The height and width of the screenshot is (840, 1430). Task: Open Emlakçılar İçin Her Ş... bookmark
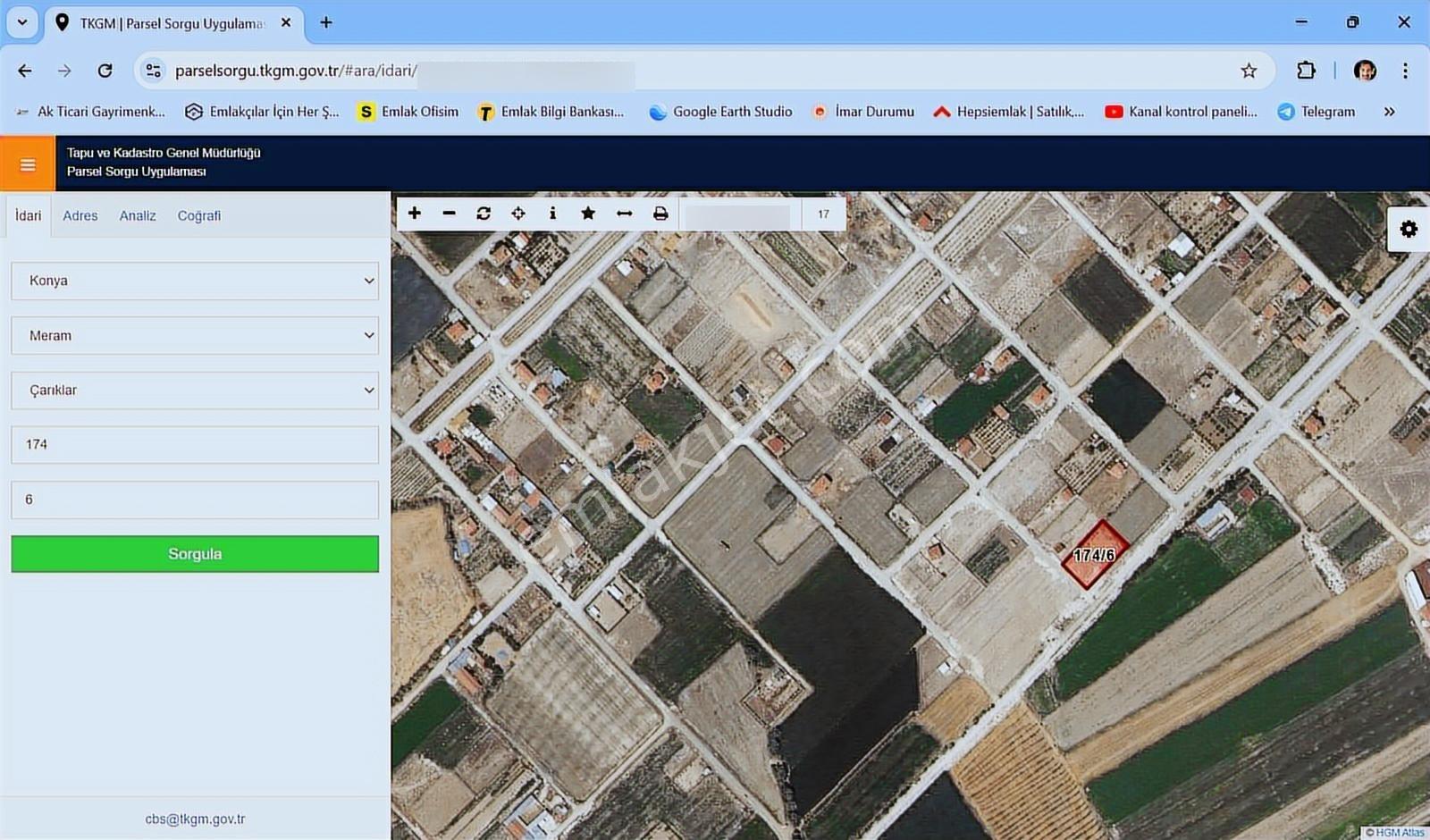(x=262, y=112)
